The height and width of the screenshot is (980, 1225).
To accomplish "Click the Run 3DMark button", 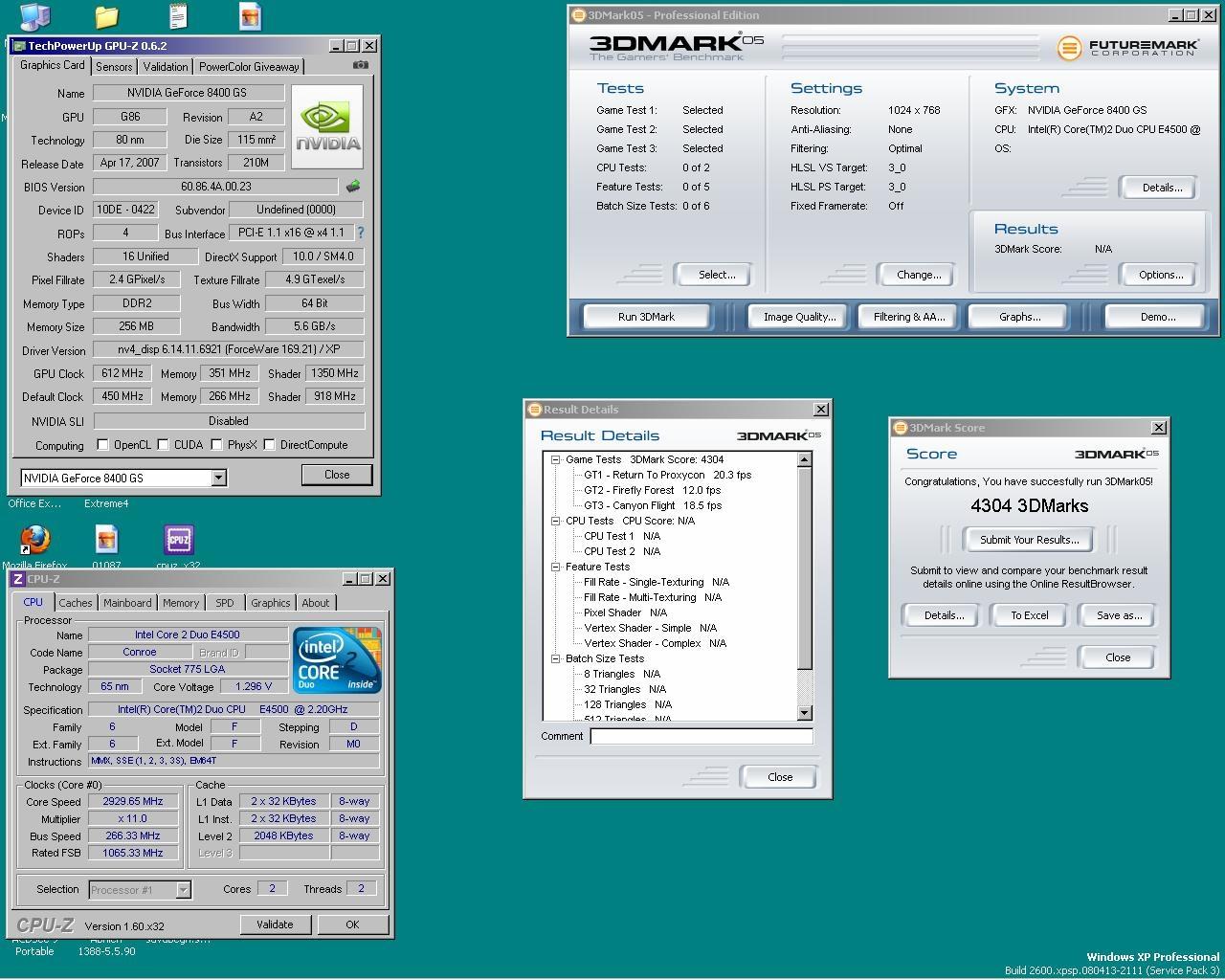I will tap(646, 317).
